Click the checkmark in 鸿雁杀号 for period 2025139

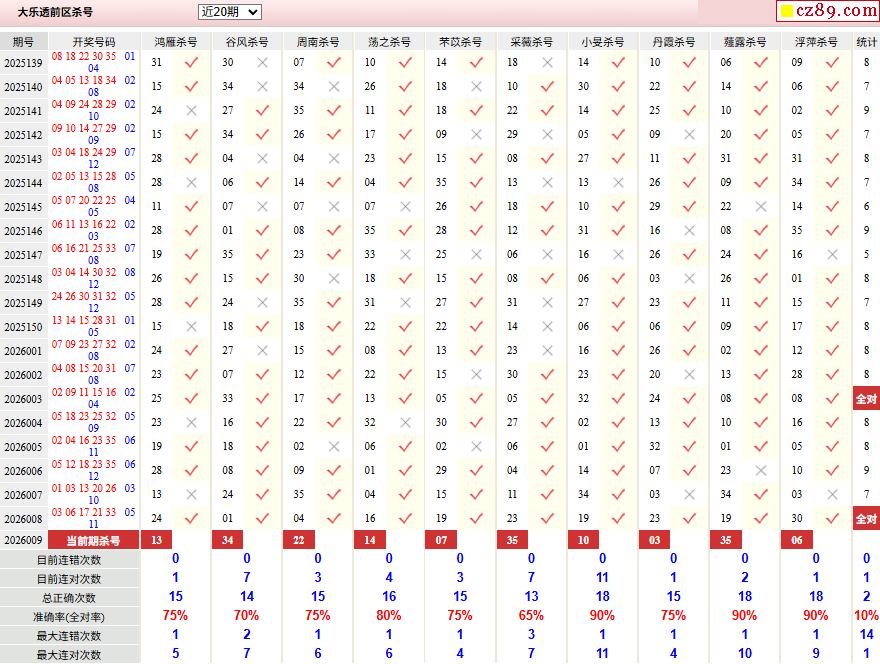[x=192, y=62]
